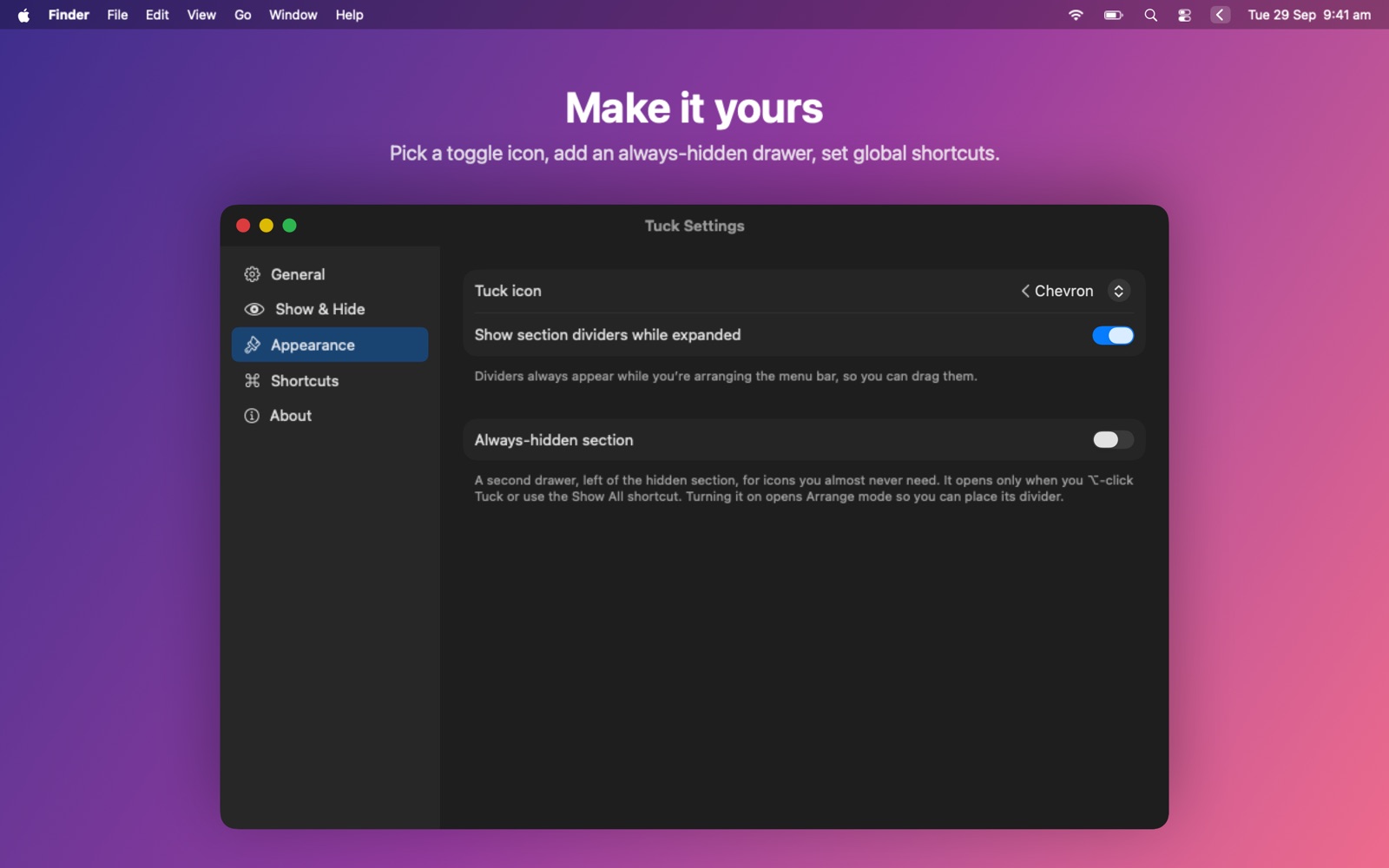Select the General settings pane

330,274
